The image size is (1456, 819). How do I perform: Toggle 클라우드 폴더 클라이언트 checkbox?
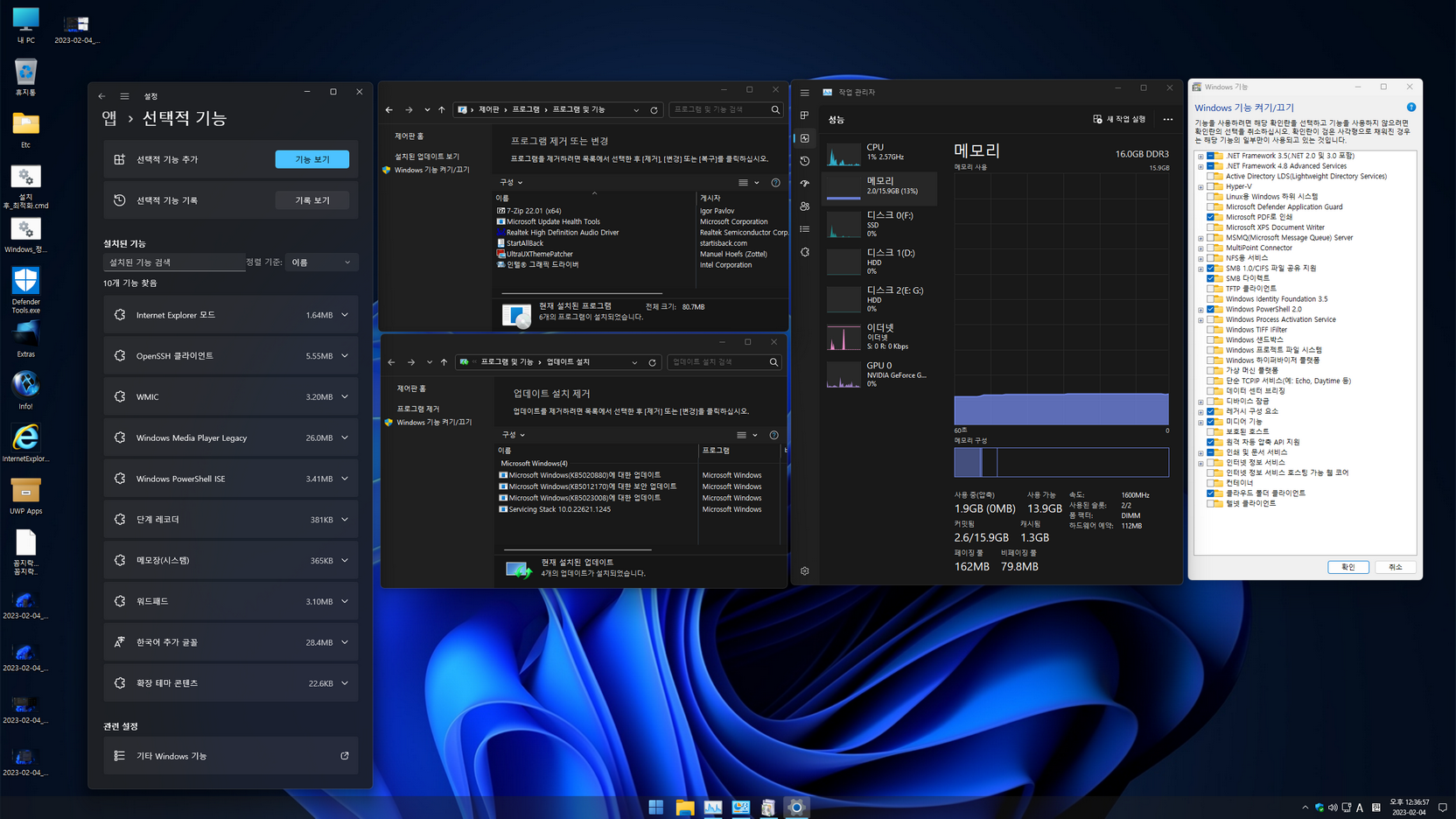pos(1211,493)
